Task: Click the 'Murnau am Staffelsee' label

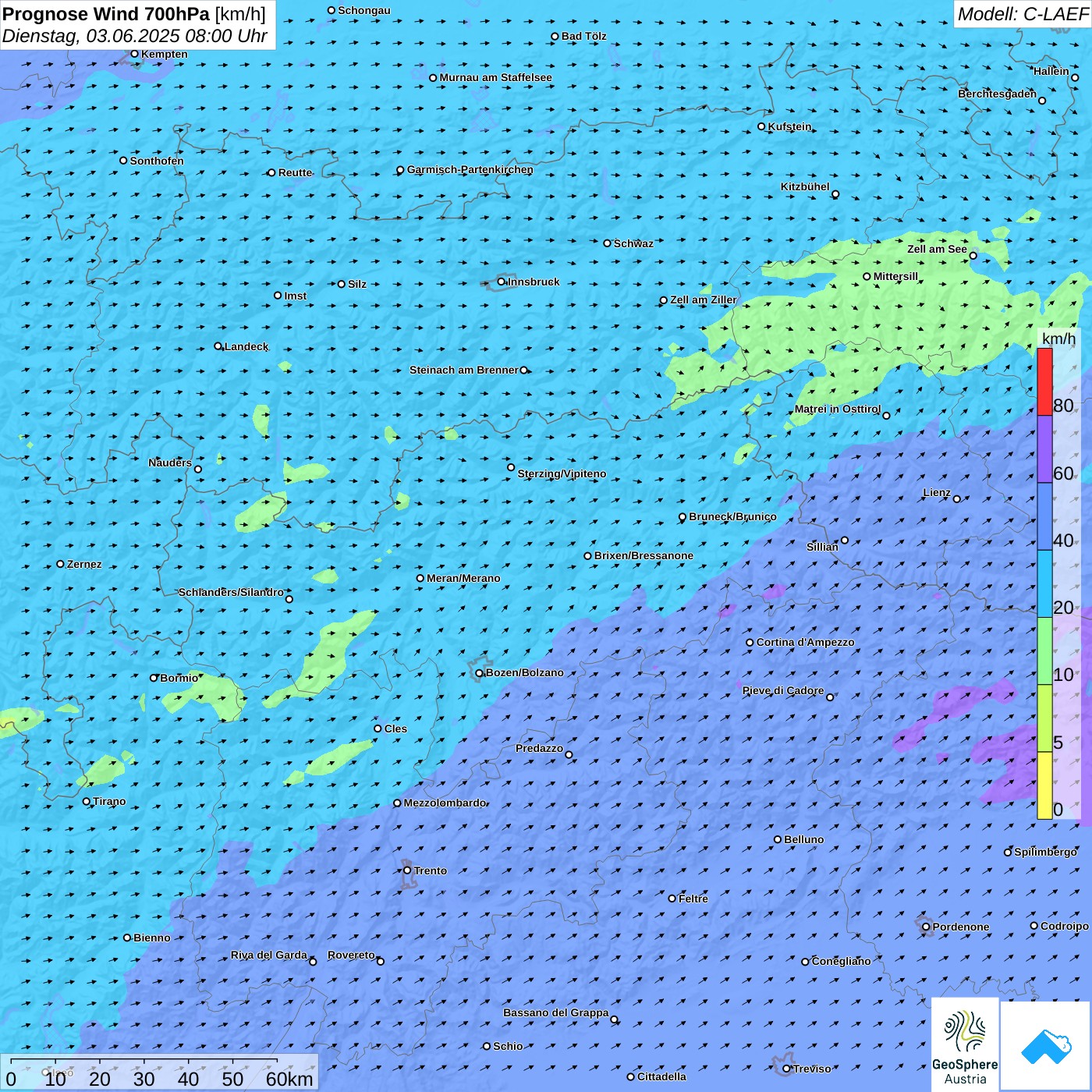Action: [x=495, y=77]
